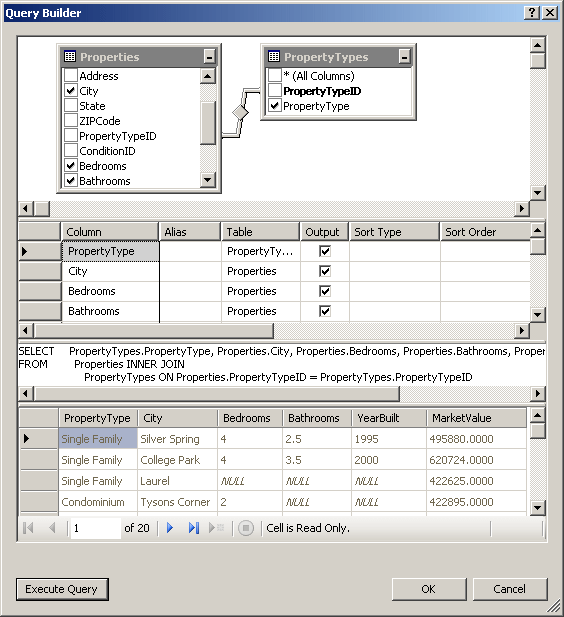Check * (All Columns) in PropertyTypes
564x617 pixels.
pyautogui.click(x=274, y=75)
